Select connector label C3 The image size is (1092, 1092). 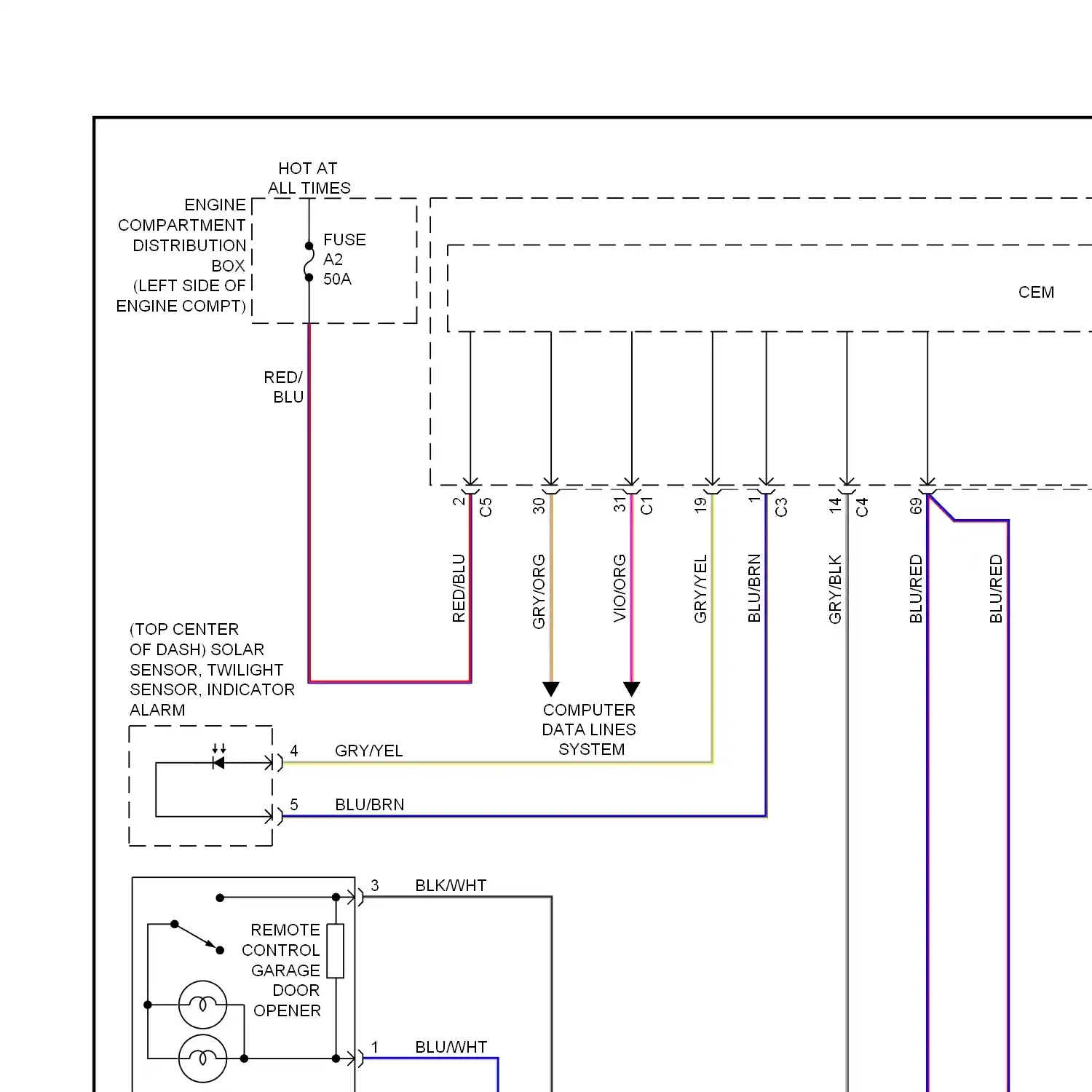click(781, 507)
